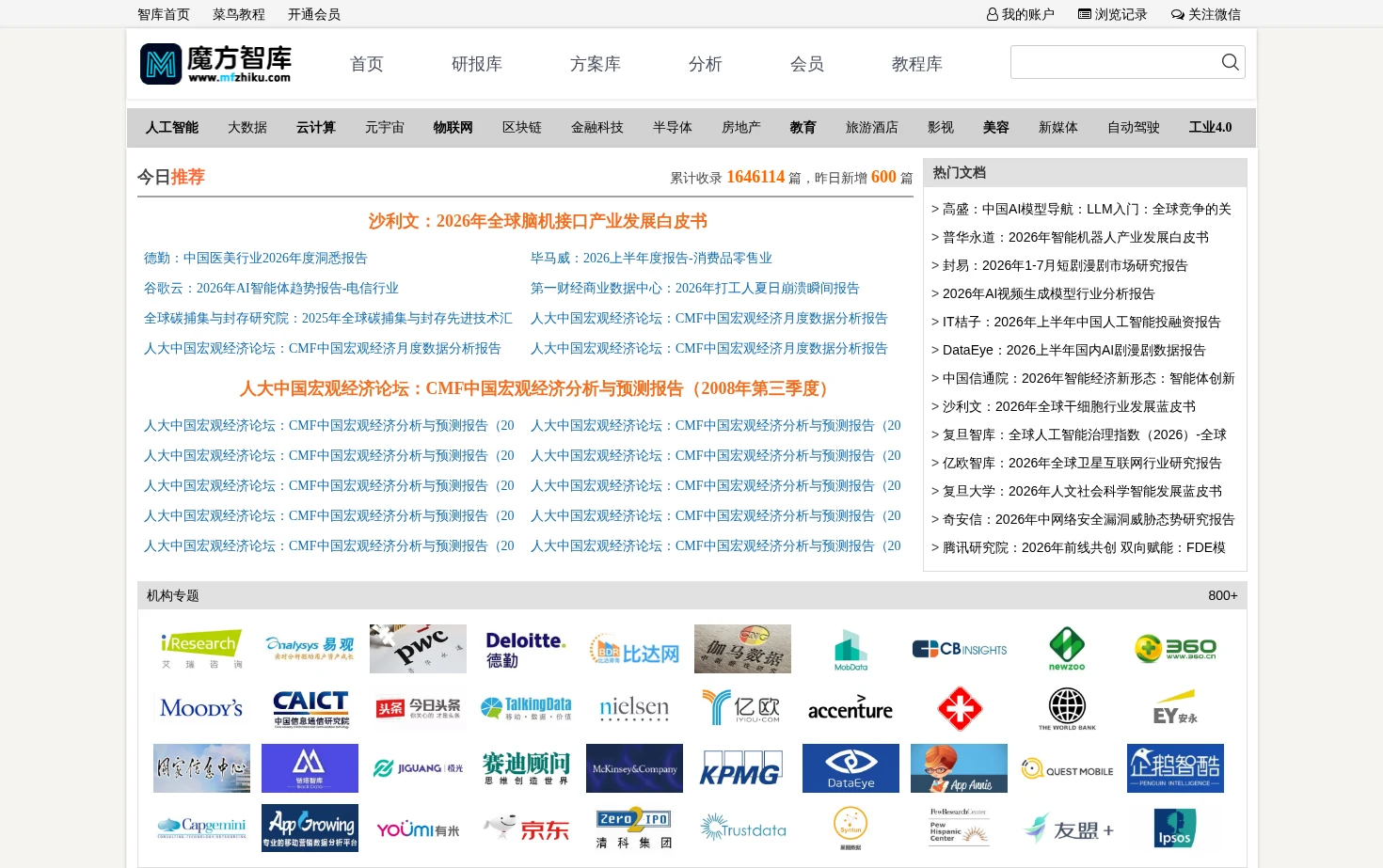Select the 人工智能 category tab
This screenshot has width=1383, height=868.
coord(172,127)
